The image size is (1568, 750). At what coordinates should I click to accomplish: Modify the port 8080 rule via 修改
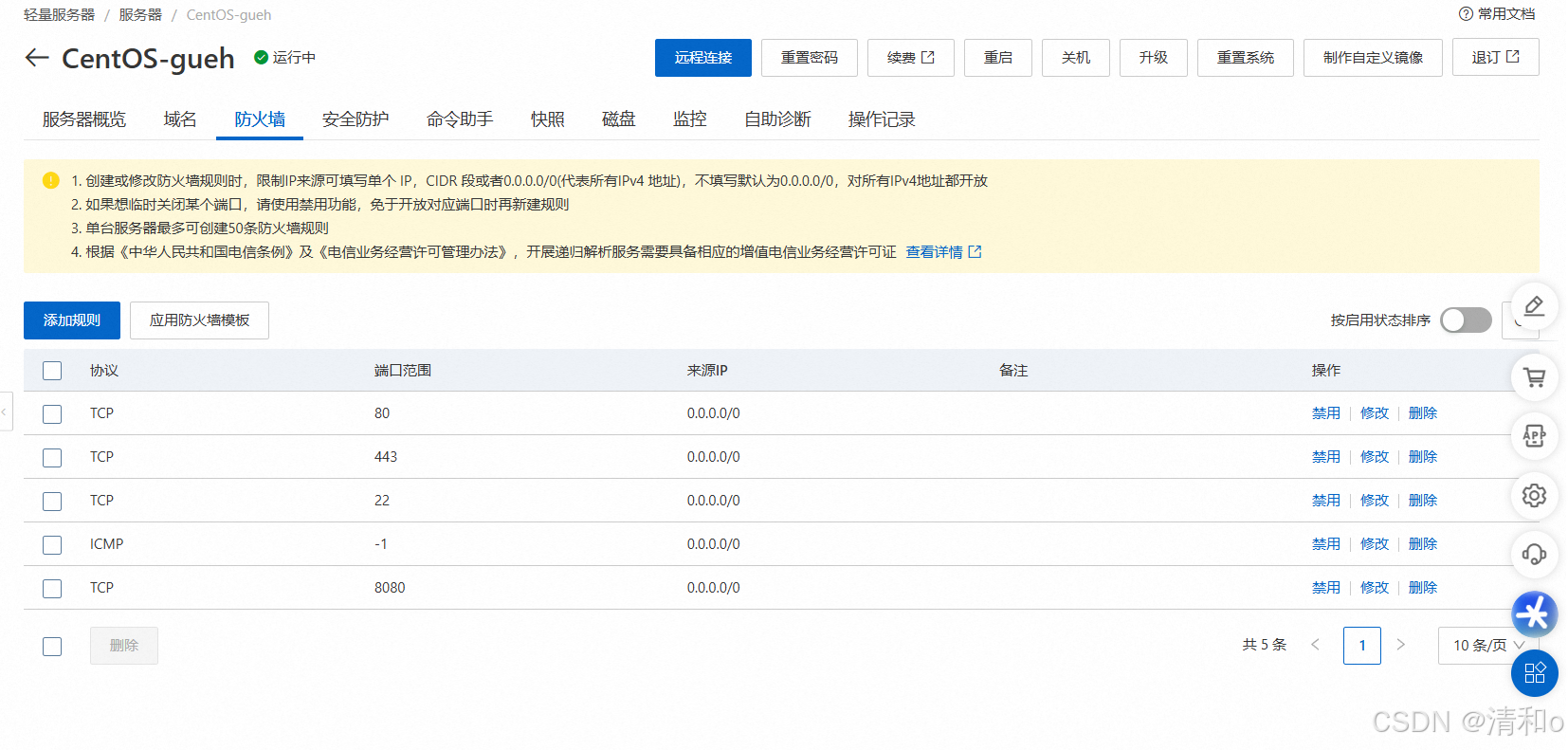coord(1375,588)
